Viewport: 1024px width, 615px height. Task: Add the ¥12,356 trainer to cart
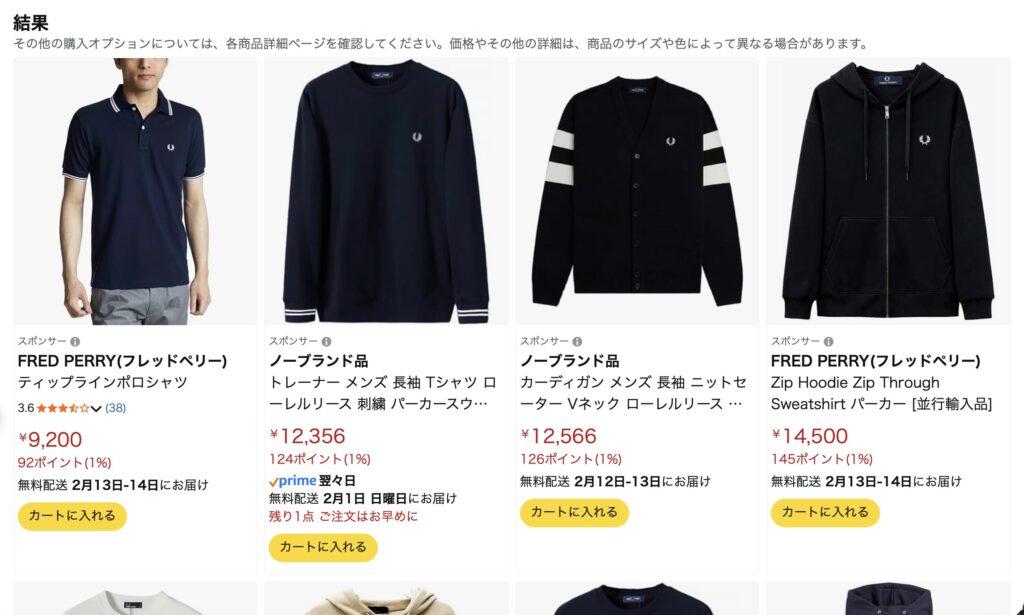pos(323,547)
